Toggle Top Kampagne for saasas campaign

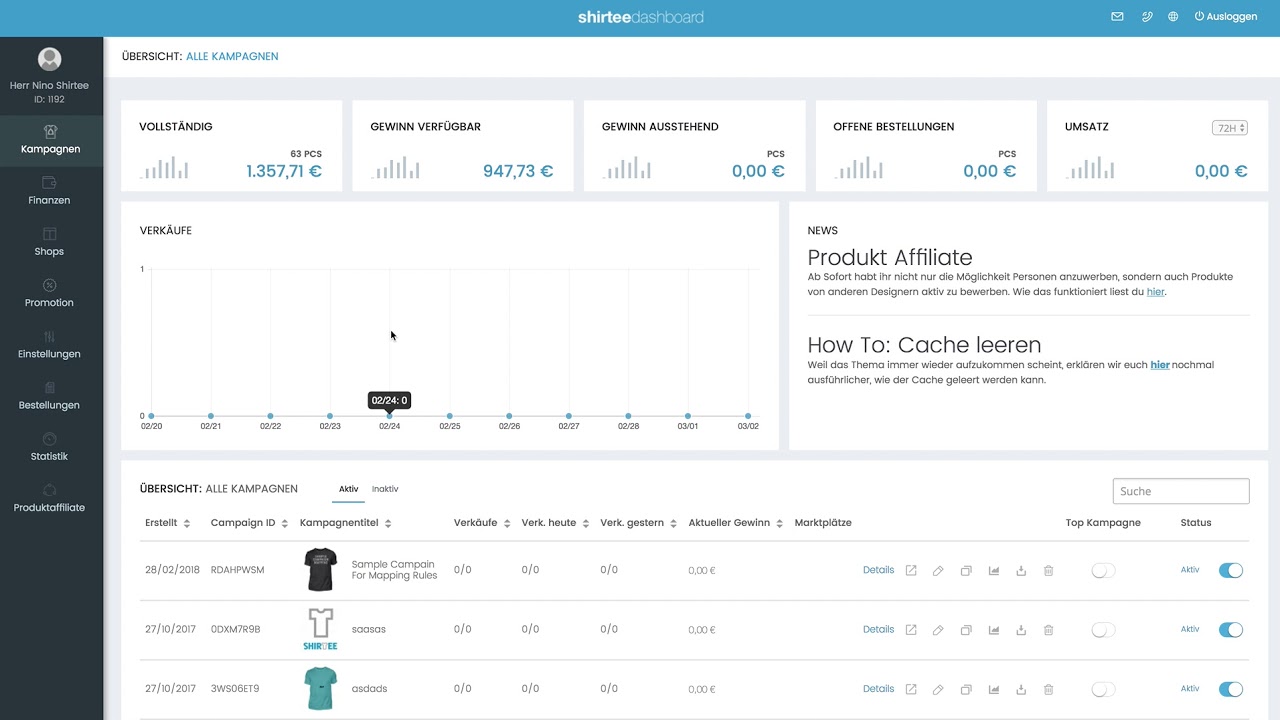pyautogui.click(x=1103, y=630)
